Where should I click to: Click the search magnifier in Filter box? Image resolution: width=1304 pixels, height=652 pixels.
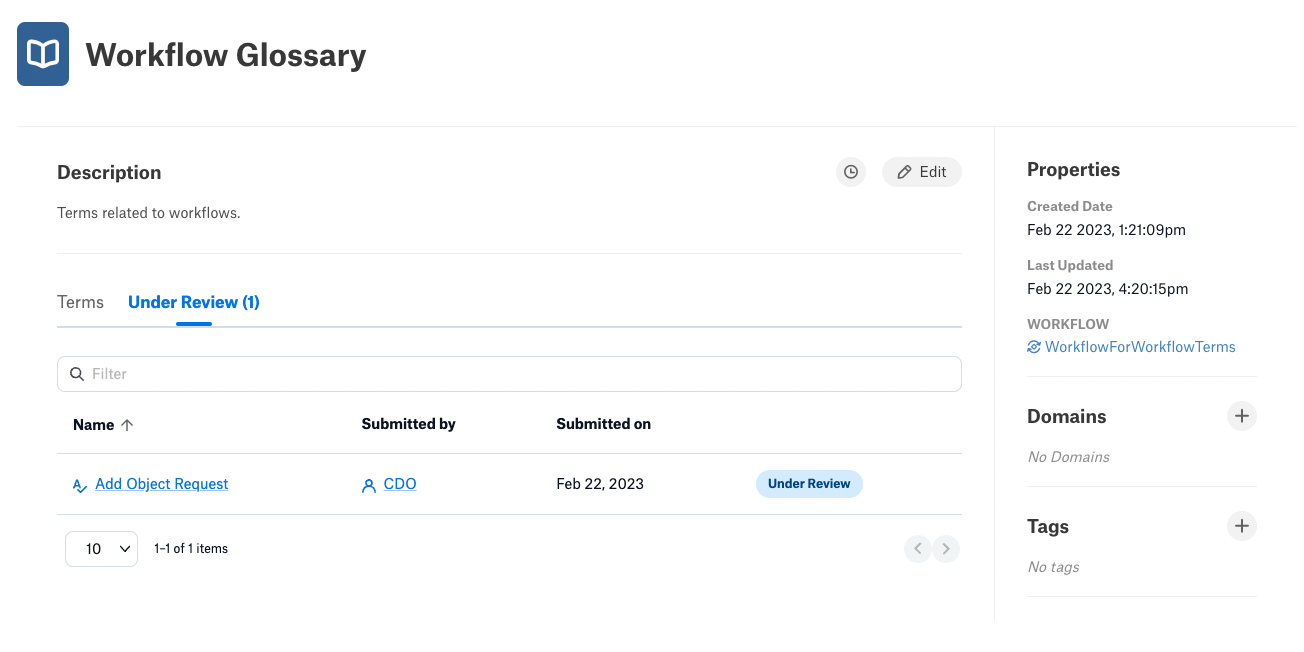tap(77, 374)
